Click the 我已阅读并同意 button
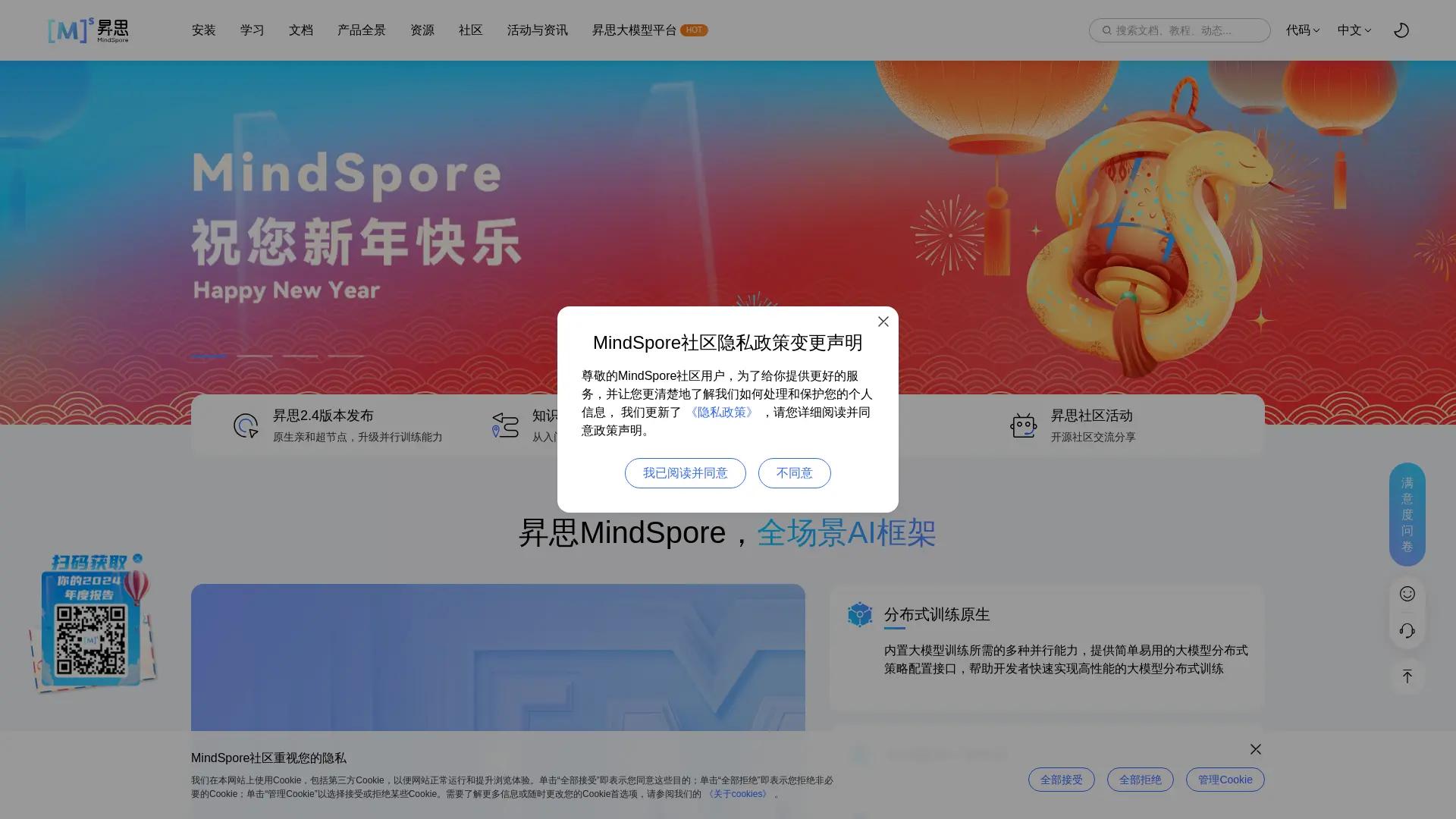The height and width of the screenshot is (819, 1456). coord(685,472)
